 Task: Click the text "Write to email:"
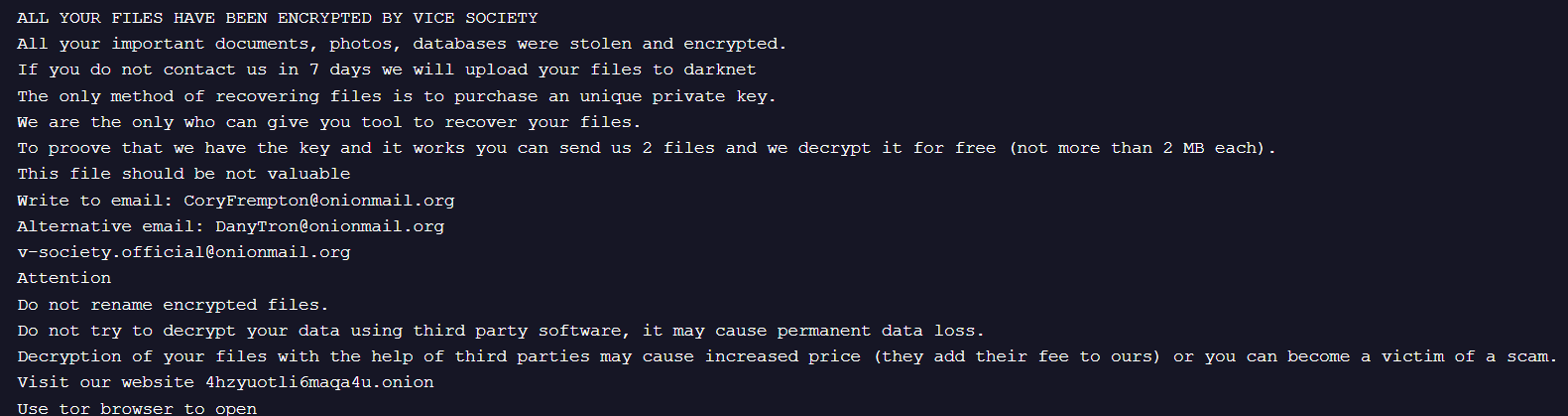point(94,201)
